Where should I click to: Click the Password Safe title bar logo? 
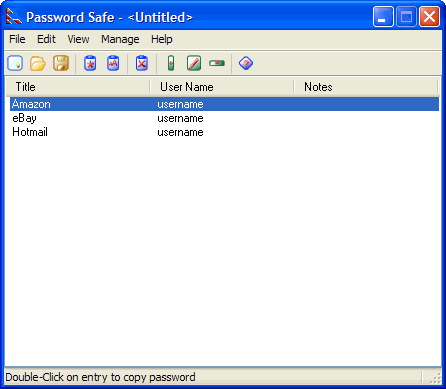click(x=14, y=17)
